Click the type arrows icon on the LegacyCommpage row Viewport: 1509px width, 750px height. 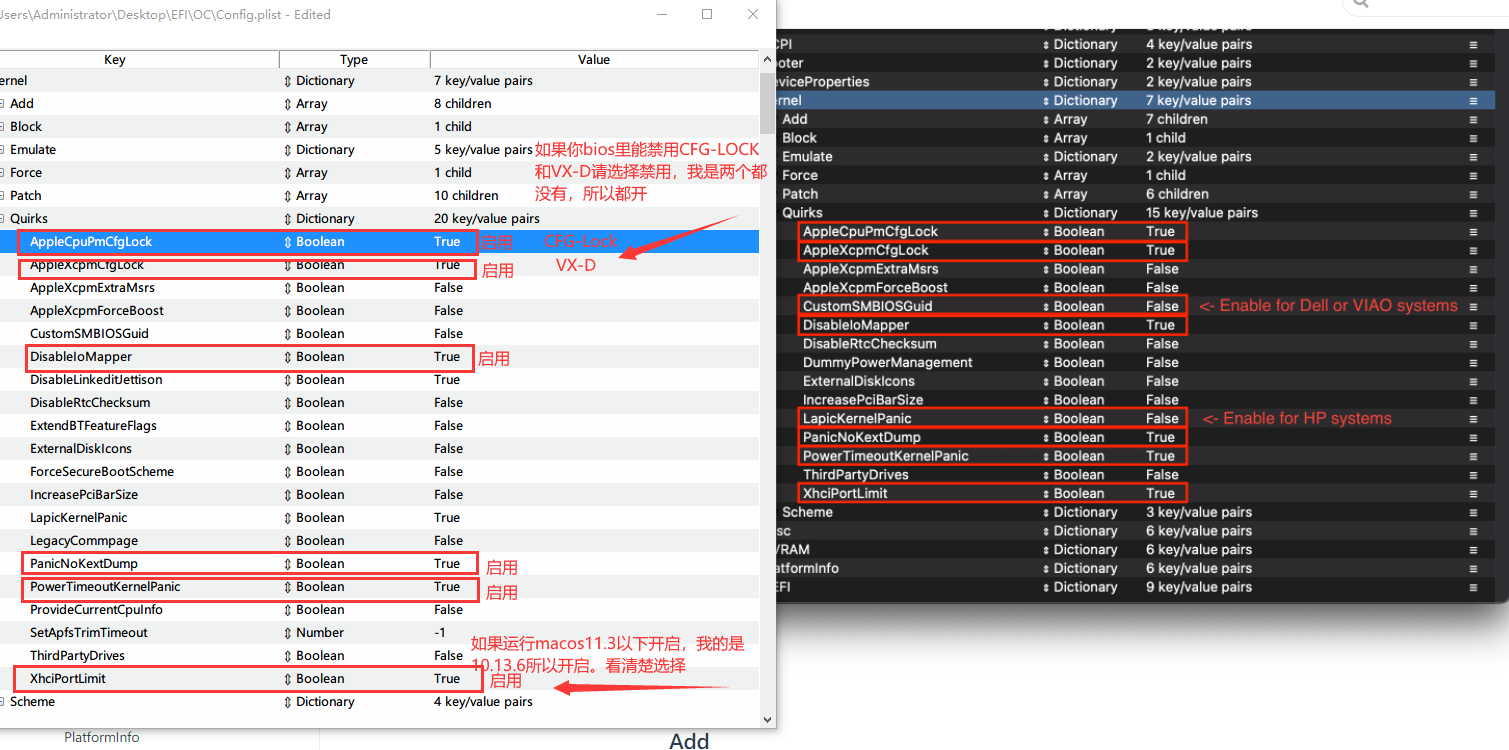[288, 541]
